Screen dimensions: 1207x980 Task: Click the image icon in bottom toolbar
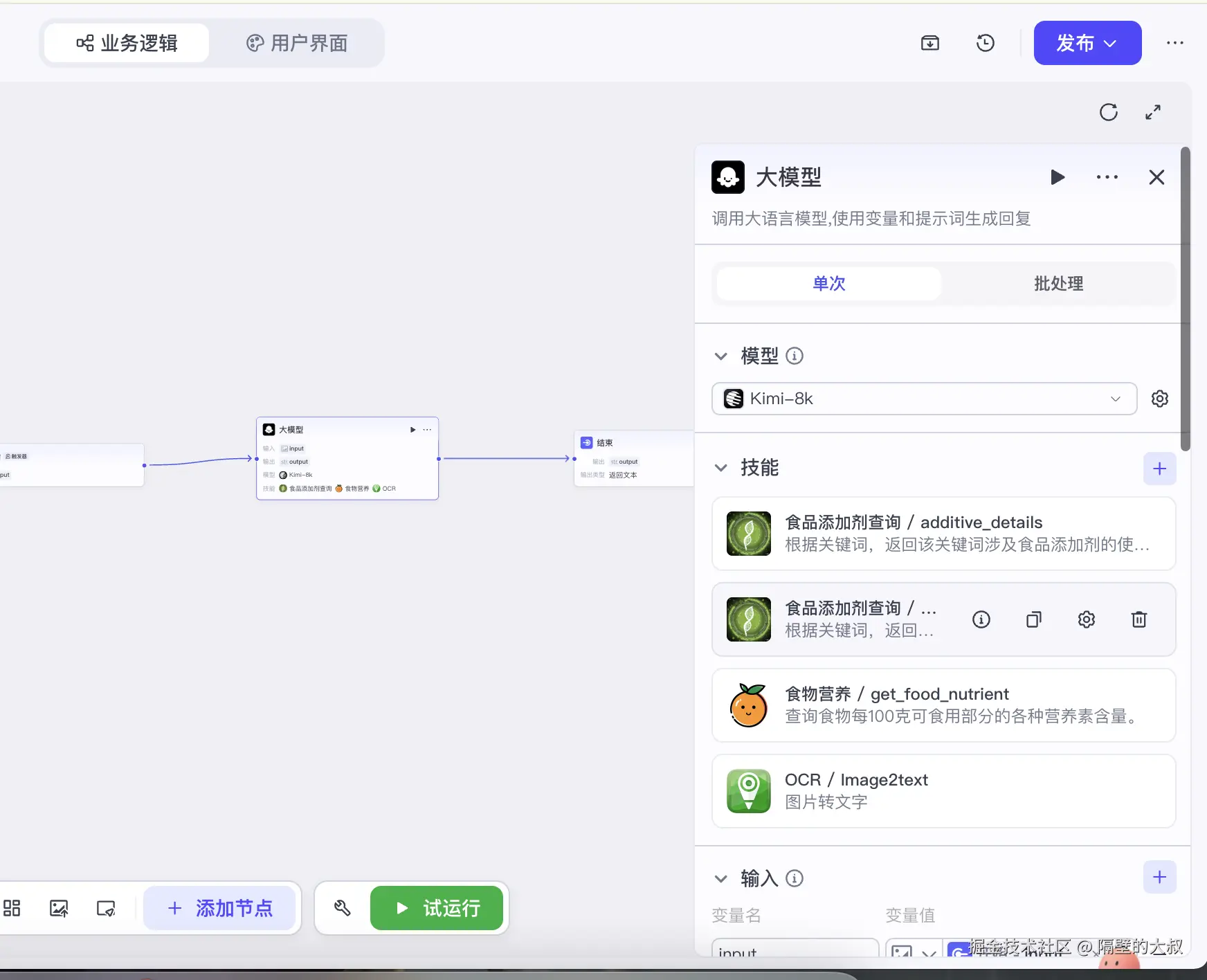coord(59,908)
